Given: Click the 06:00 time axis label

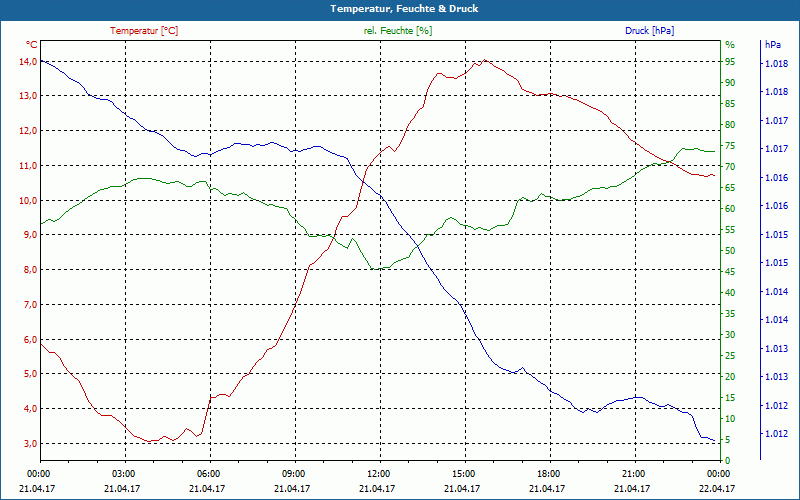Looking at the screenshot, I should pyautogui.click(x=210, y=473).
